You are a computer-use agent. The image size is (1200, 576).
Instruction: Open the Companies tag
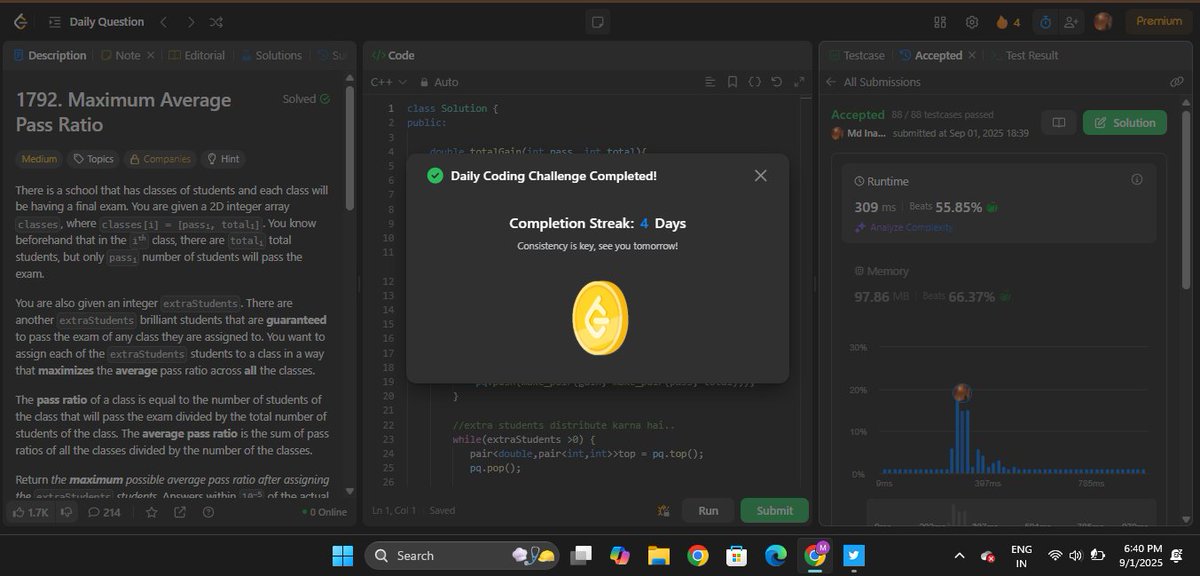click(x=159, y=159)
